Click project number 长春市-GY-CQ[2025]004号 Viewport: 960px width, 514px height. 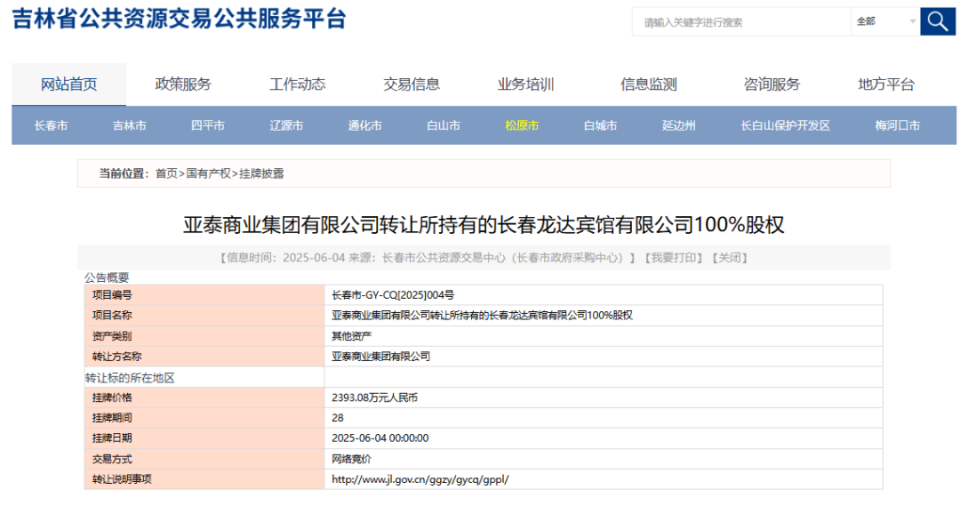[x=392, y=295]
